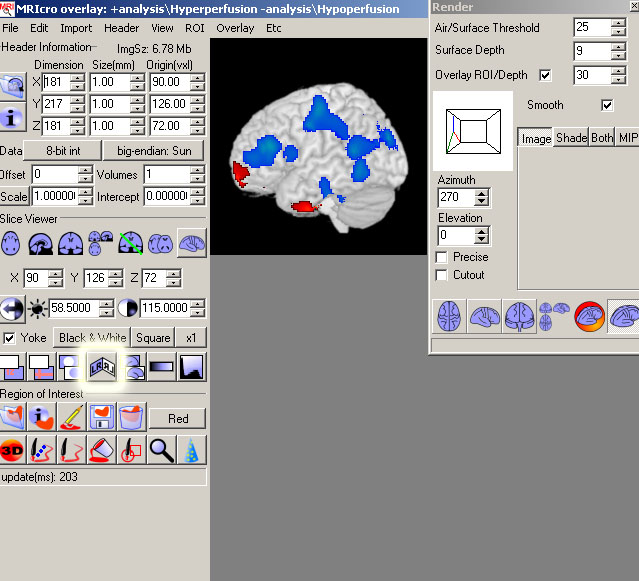Toggle the Yoke checkbox

tap(10, 338)
